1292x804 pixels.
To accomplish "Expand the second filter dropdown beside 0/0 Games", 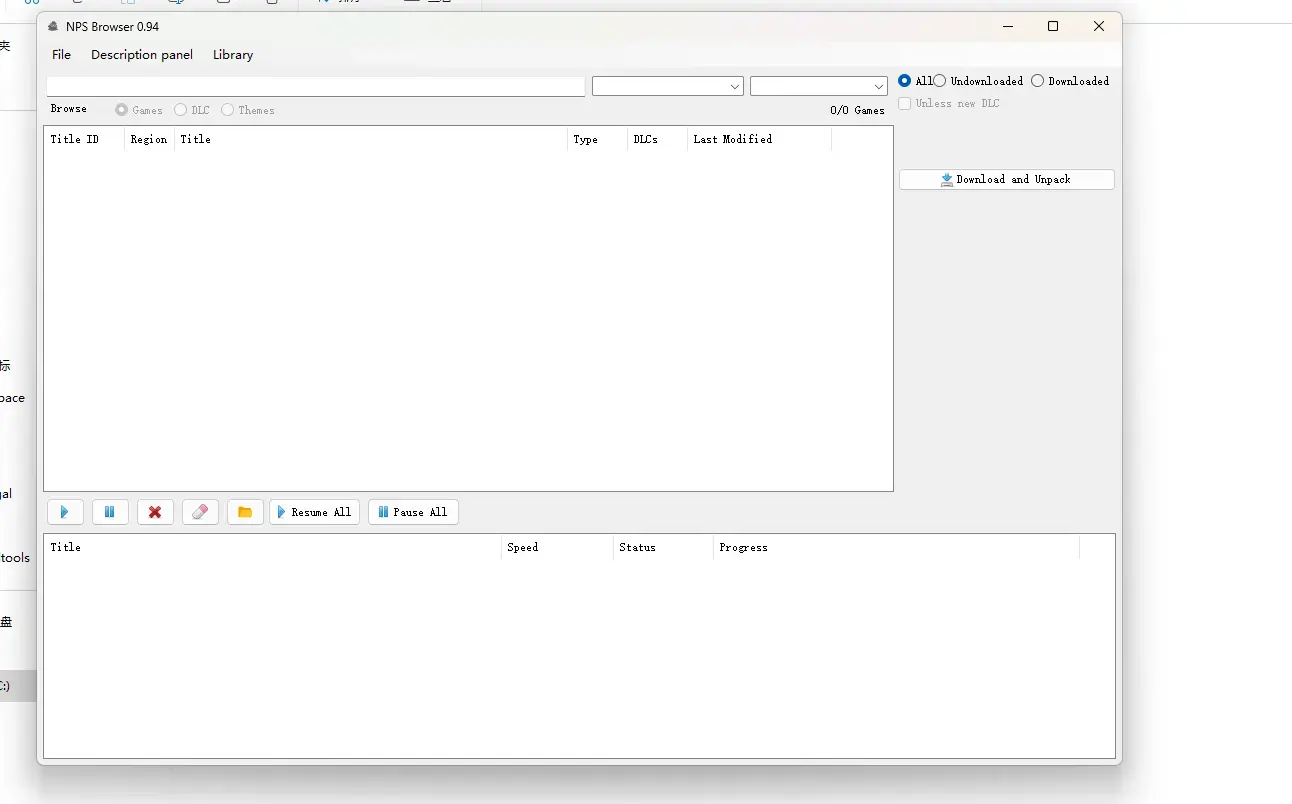I will (819, 87).
